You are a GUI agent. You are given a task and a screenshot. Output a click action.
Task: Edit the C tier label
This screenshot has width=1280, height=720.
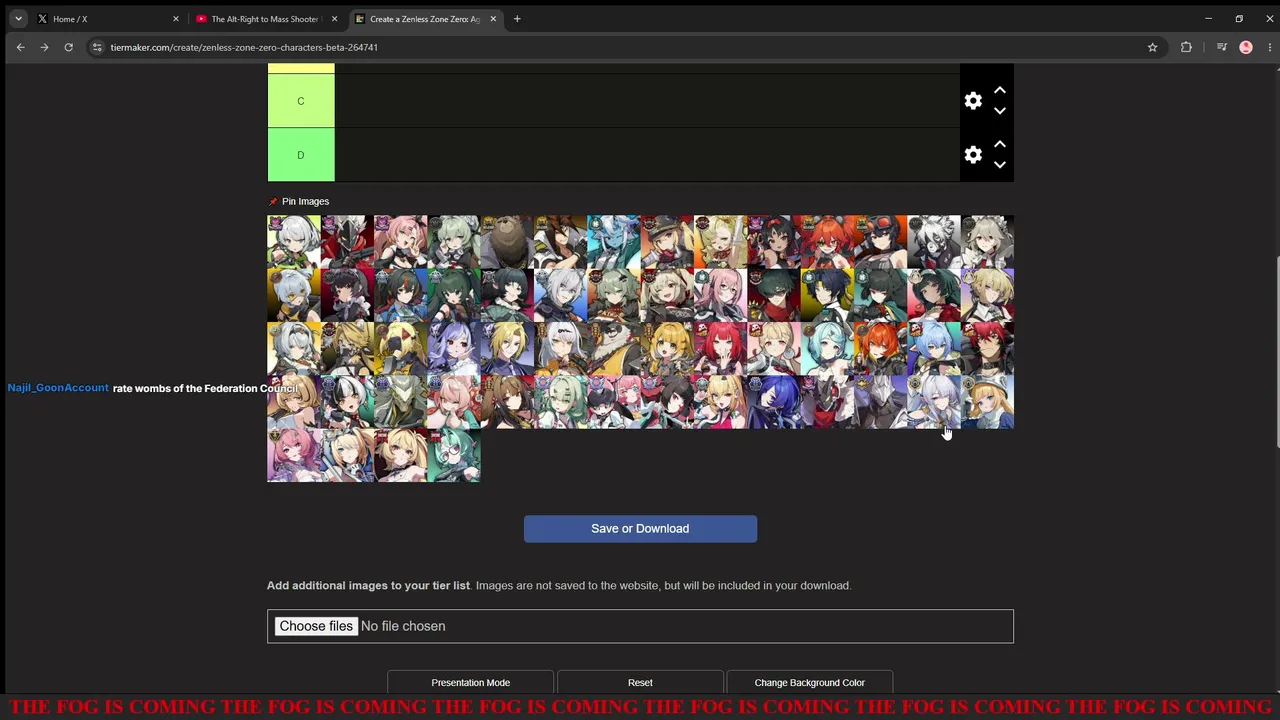coord(301,101)
